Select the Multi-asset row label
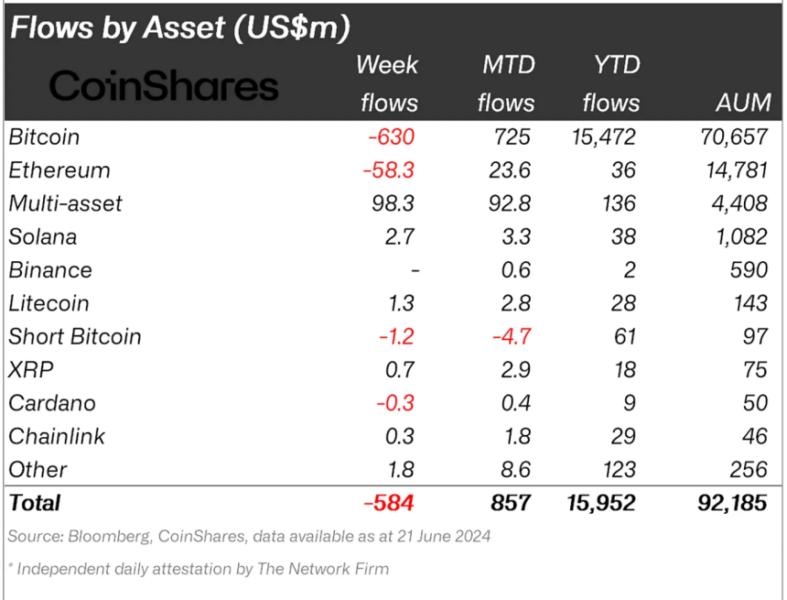787x600 pixels. (65, 203)
